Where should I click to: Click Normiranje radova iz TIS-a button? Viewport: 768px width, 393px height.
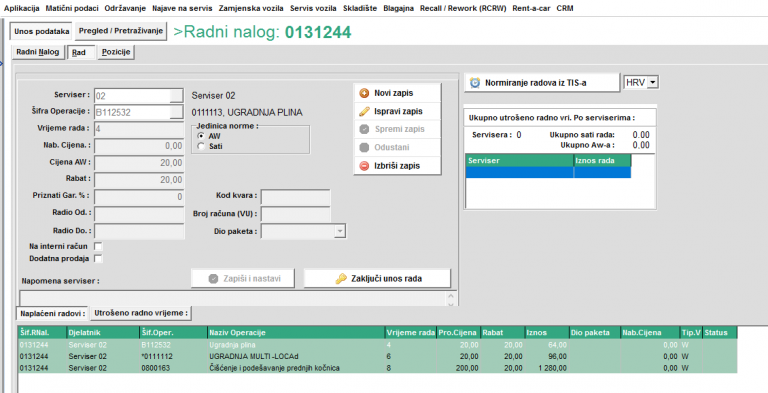coord(542,83)
